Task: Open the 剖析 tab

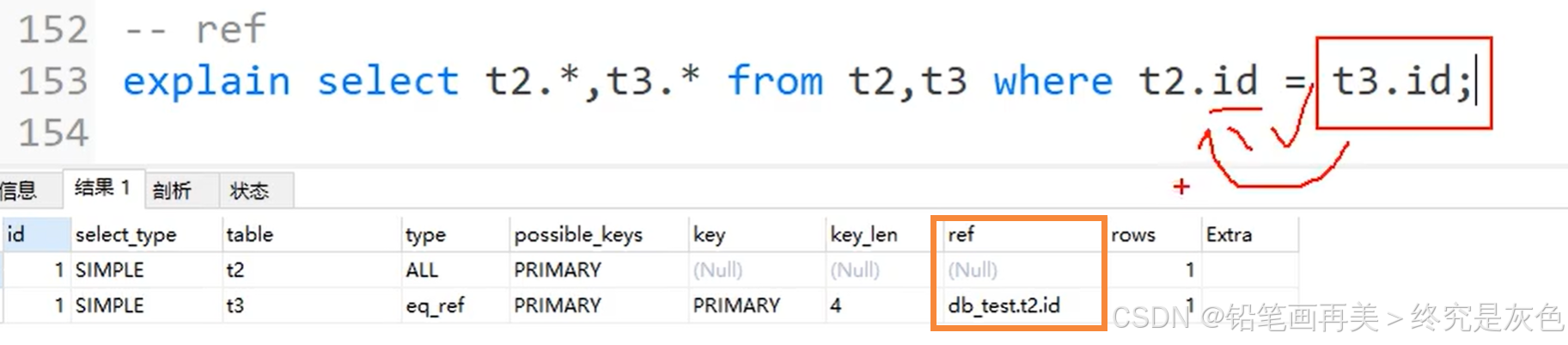Action: [x=172, y=191]
